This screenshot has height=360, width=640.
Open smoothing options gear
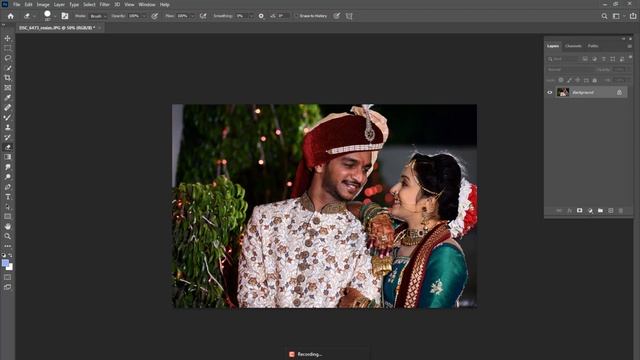(x=261, y=16)
